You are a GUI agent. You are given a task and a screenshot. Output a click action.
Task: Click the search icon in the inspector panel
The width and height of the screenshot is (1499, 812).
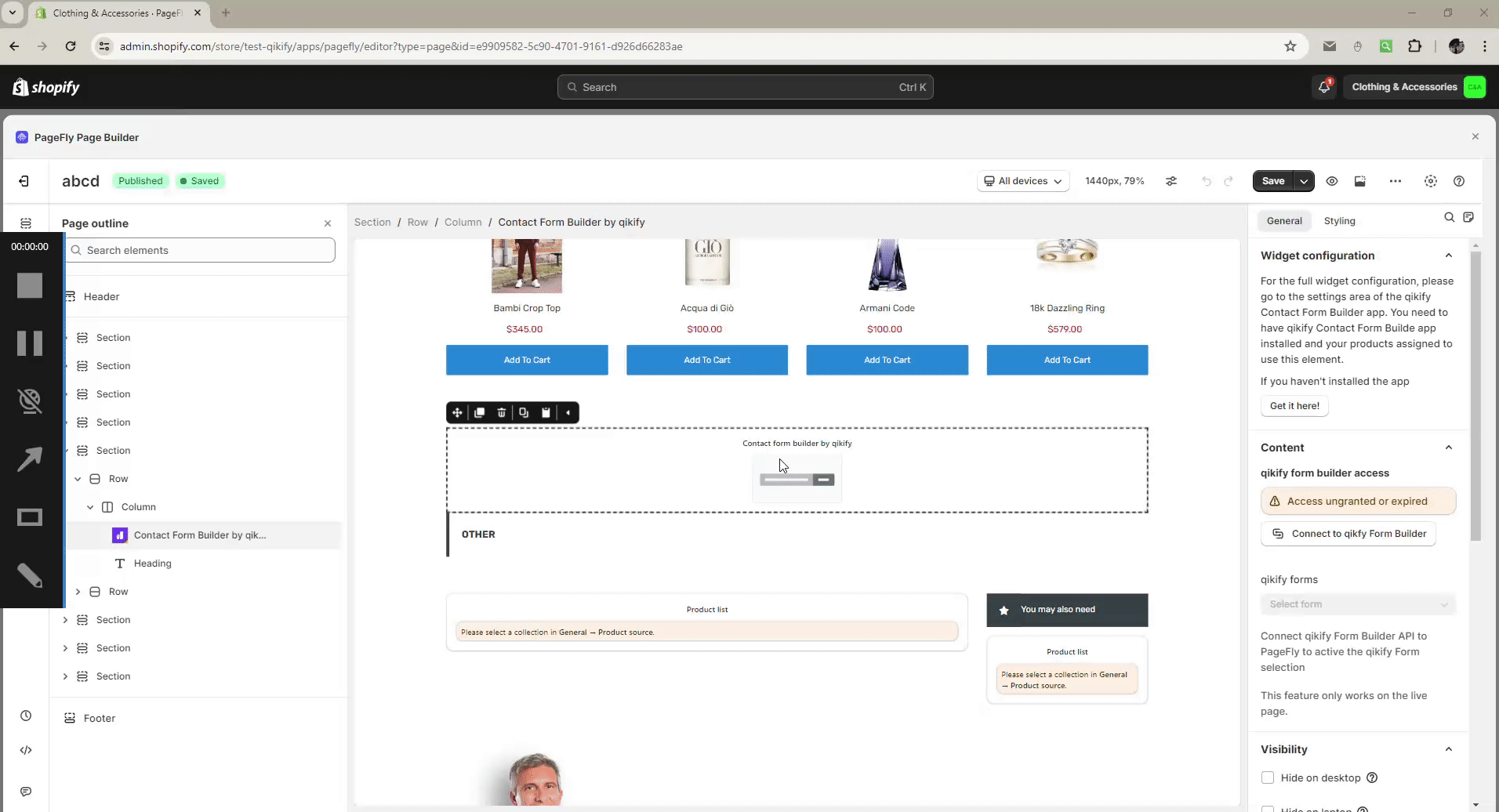(1450, 217)
